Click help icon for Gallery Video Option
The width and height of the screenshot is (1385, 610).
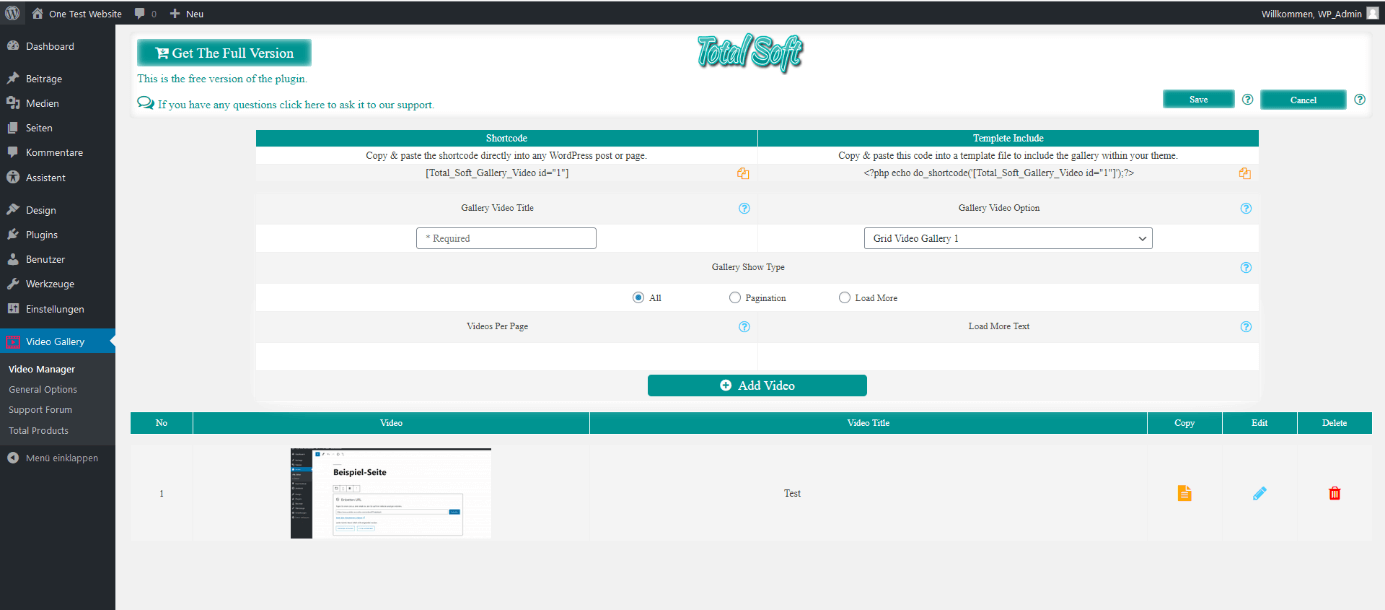tap(1246, 209)
